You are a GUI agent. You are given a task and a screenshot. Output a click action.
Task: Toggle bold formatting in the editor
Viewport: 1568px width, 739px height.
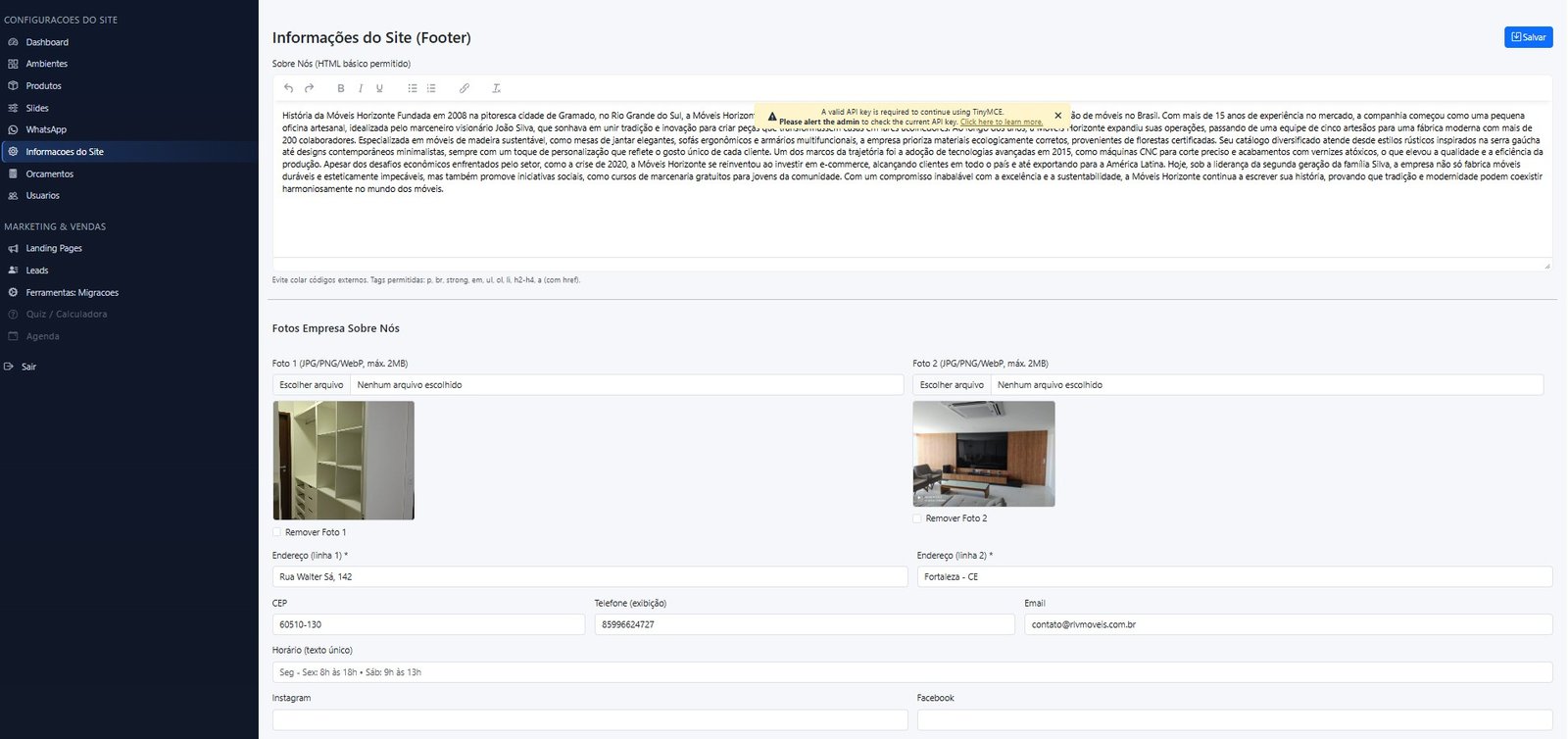point(341,88)
